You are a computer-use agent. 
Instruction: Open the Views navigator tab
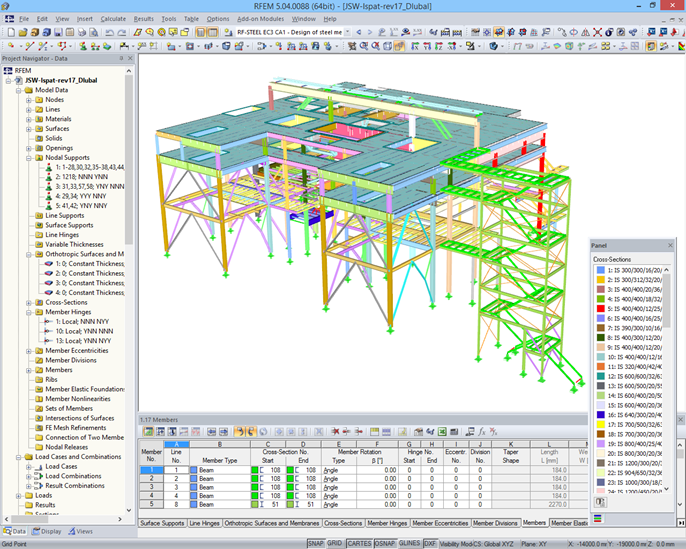[x=80, y=532]
